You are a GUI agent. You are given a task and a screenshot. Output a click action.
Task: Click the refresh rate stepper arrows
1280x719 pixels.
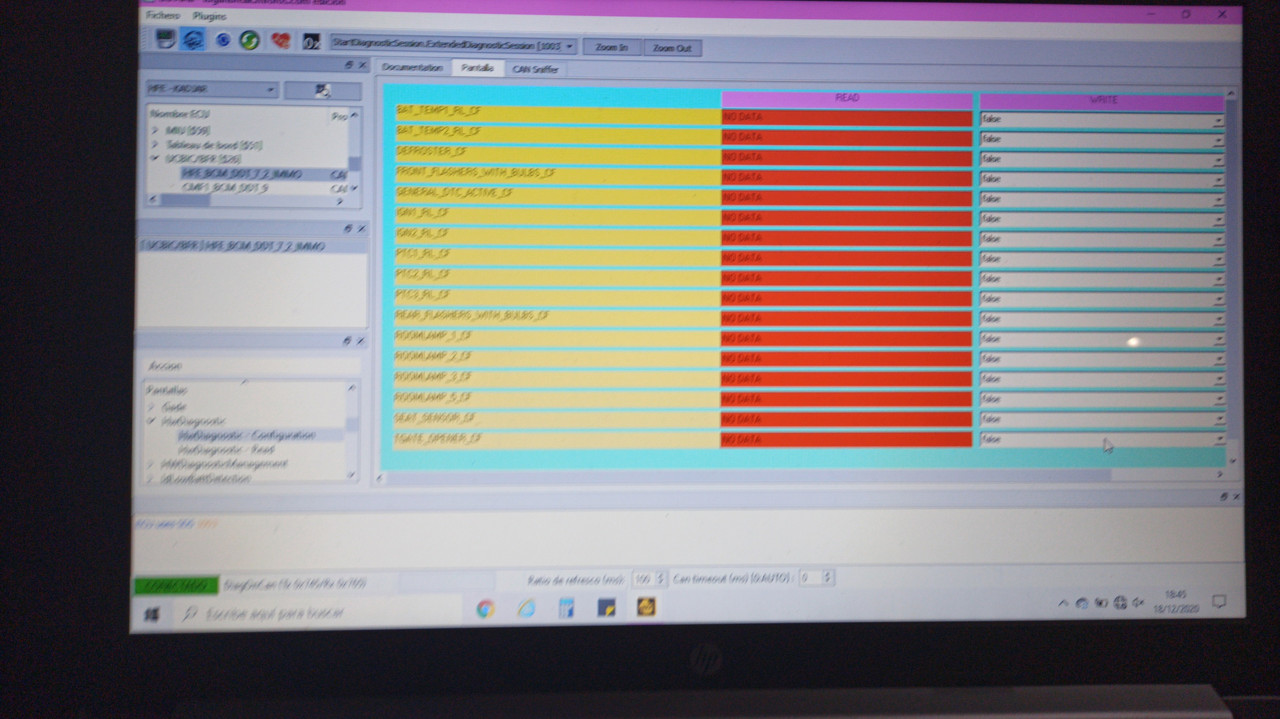coord(659,578)
